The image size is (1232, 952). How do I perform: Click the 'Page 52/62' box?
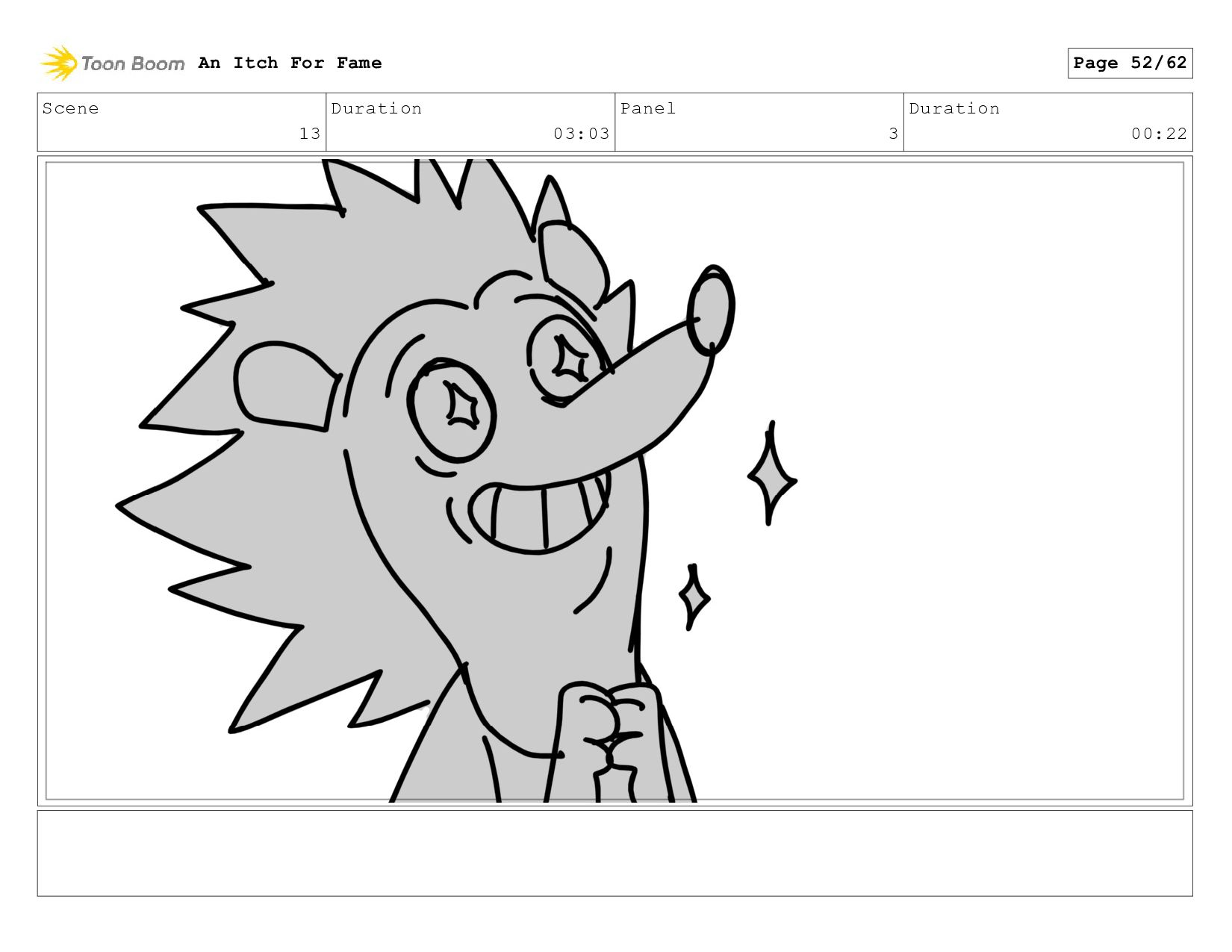click(x=1130, y=63)
